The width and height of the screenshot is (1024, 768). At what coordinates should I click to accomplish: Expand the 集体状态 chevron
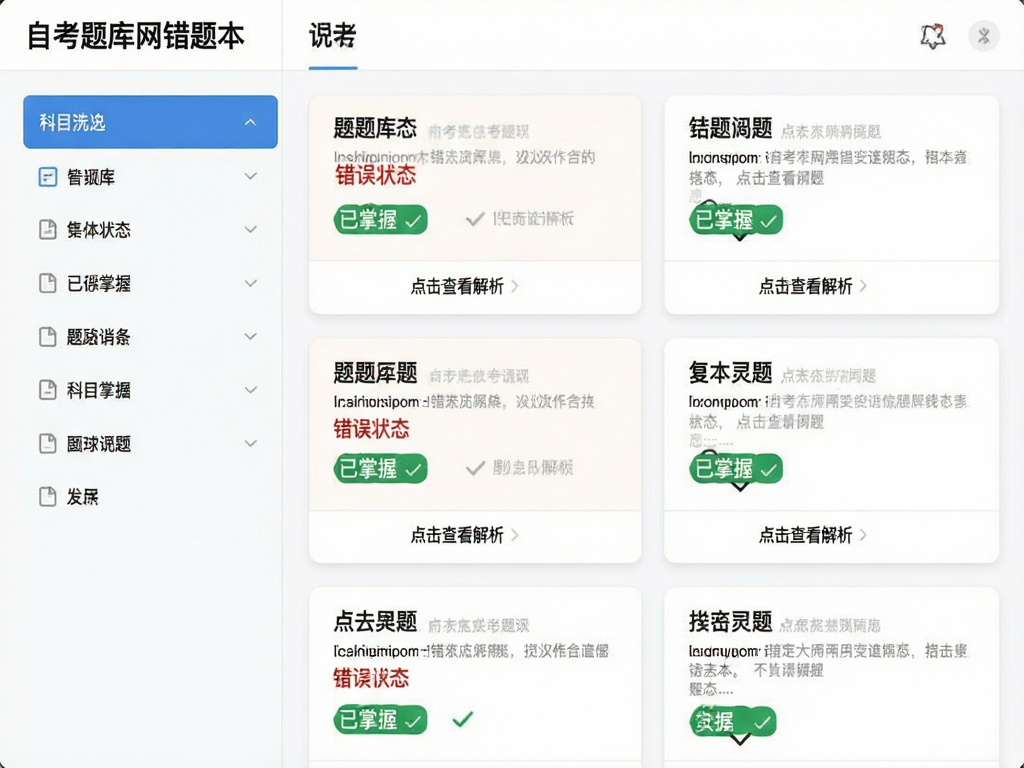click(x=250, y=229)
